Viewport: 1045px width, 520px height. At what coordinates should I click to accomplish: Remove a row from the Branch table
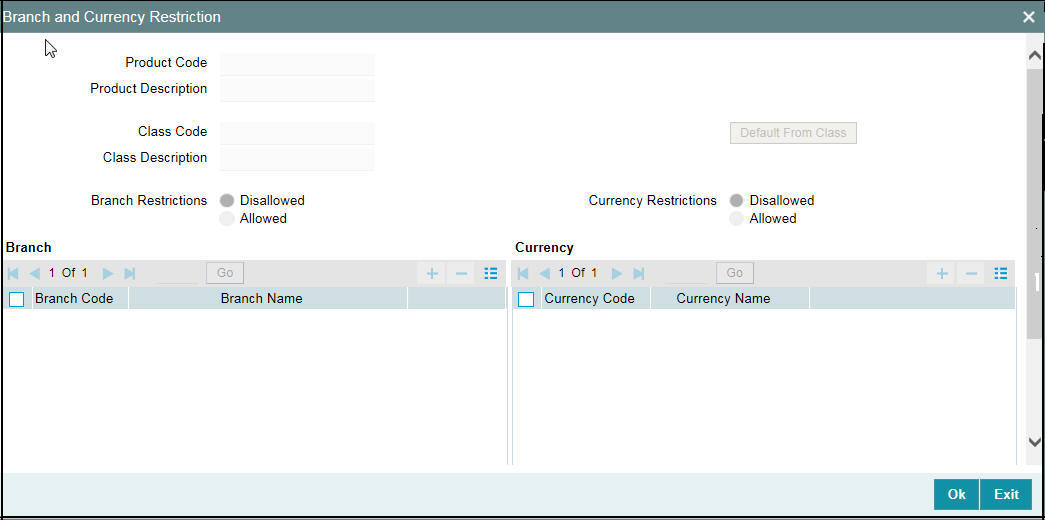pyautogui.click(x=461, y=273)
